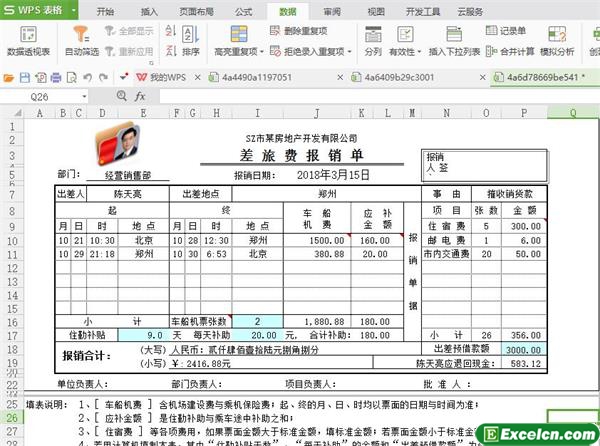Switch to the 云服务 ribbon tab

point(470,12)
